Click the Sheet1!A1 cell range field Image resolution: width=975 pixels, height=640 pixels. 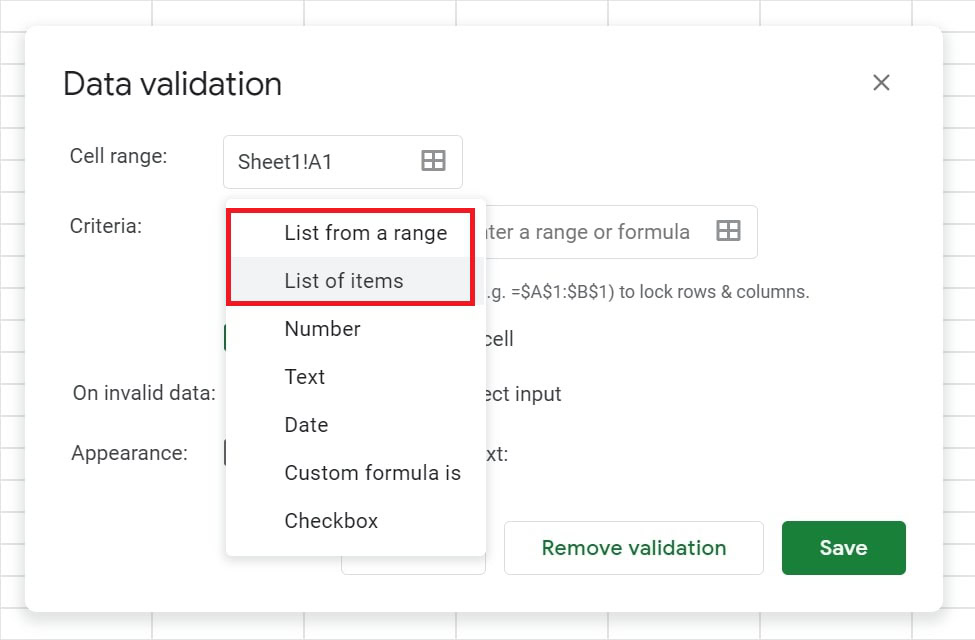click(320, 162)
